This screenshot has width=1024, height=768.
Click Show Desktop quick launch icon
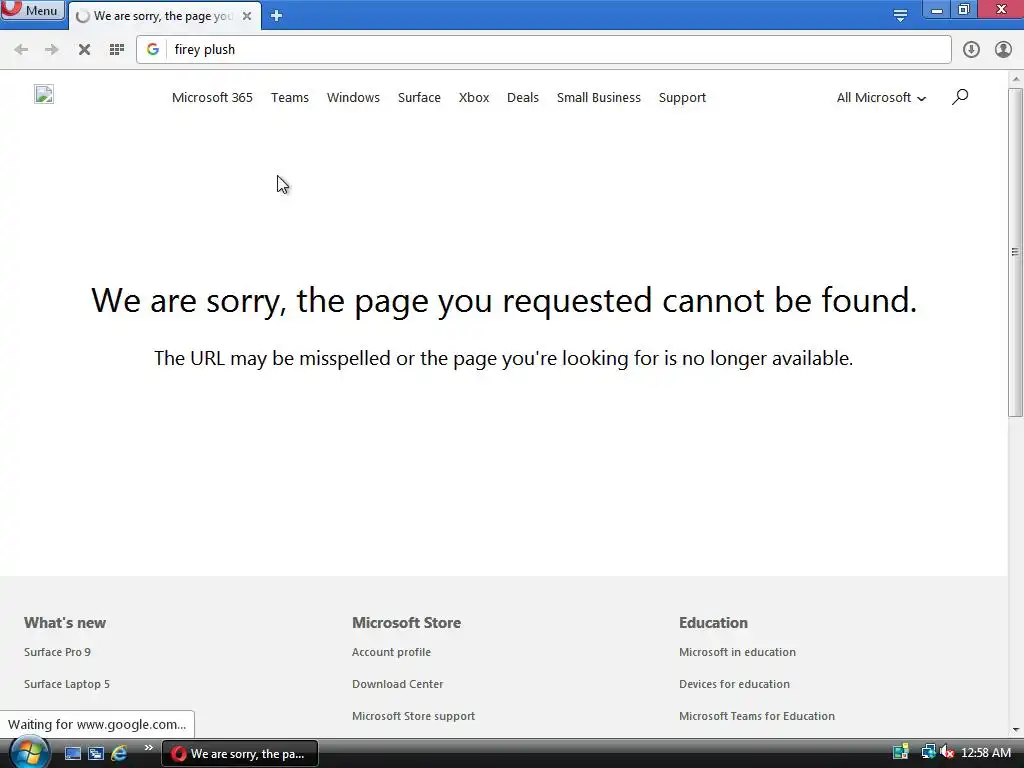coord(73,754)
